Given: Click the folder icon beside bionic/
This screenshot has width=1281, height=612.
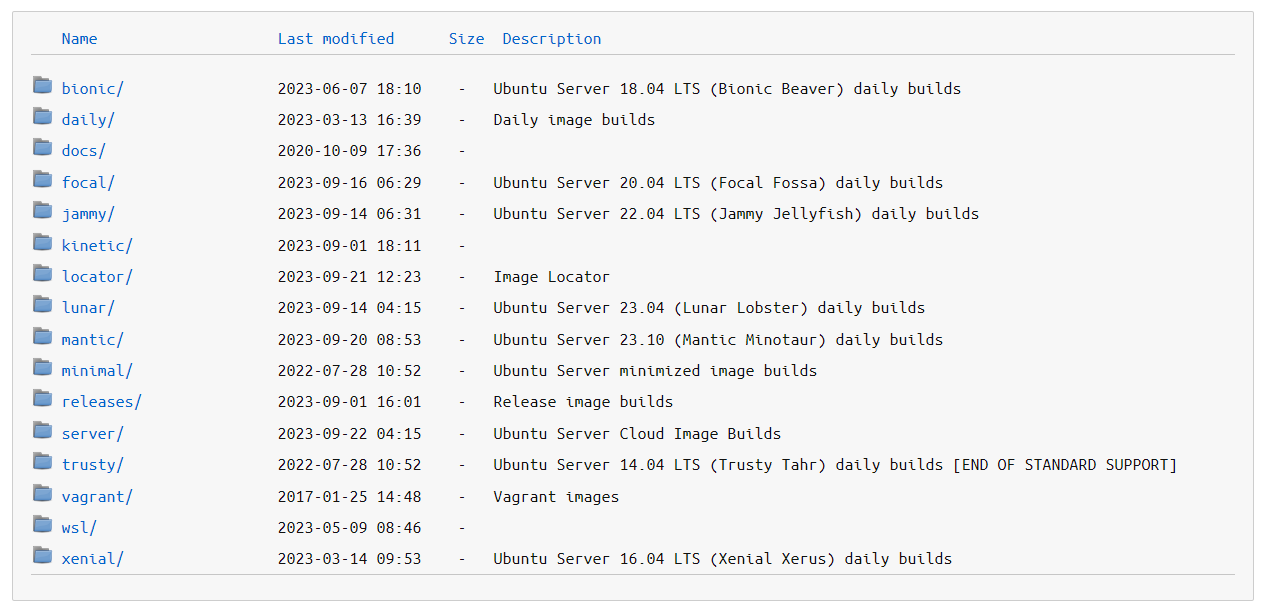Looking at the screenshot, I should coord(42,85).
